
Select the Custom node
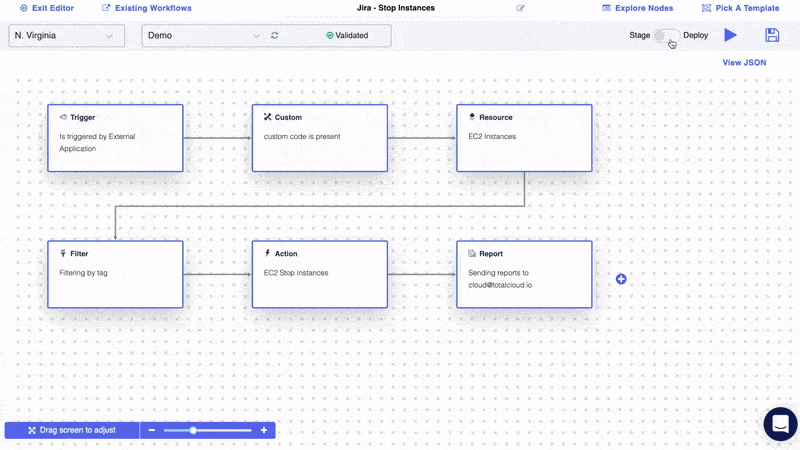click(320, 138)
